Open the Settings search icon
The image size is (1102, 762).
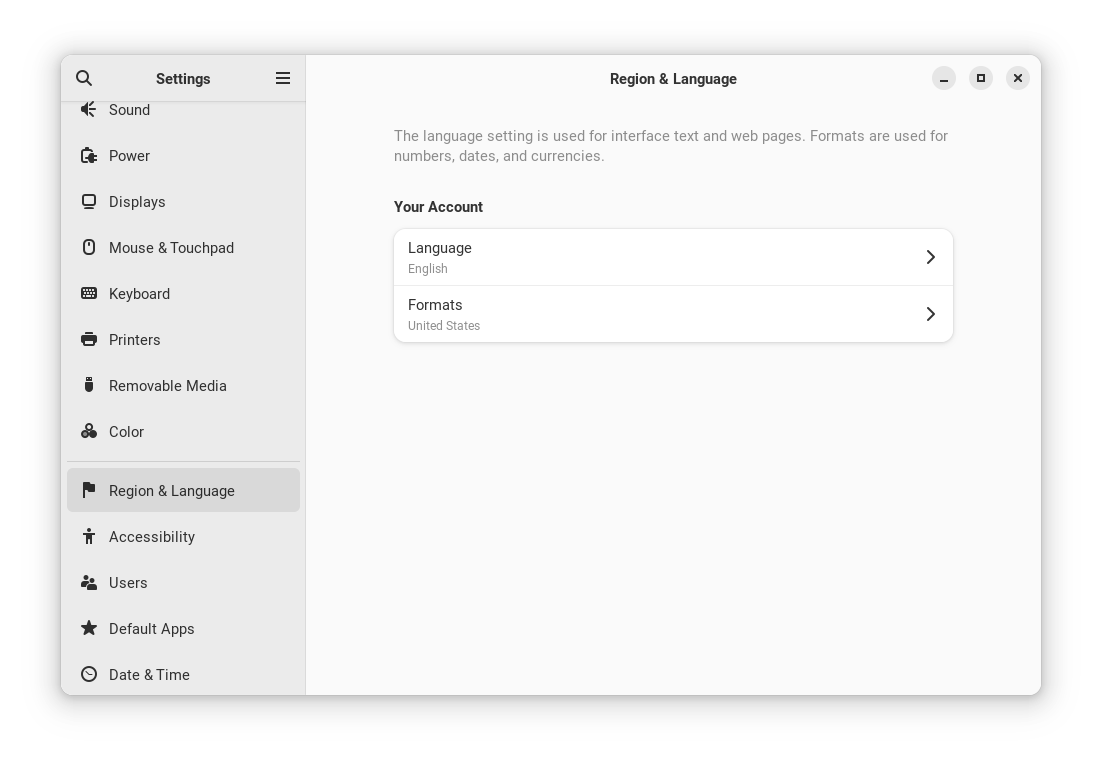pos(84,78)
